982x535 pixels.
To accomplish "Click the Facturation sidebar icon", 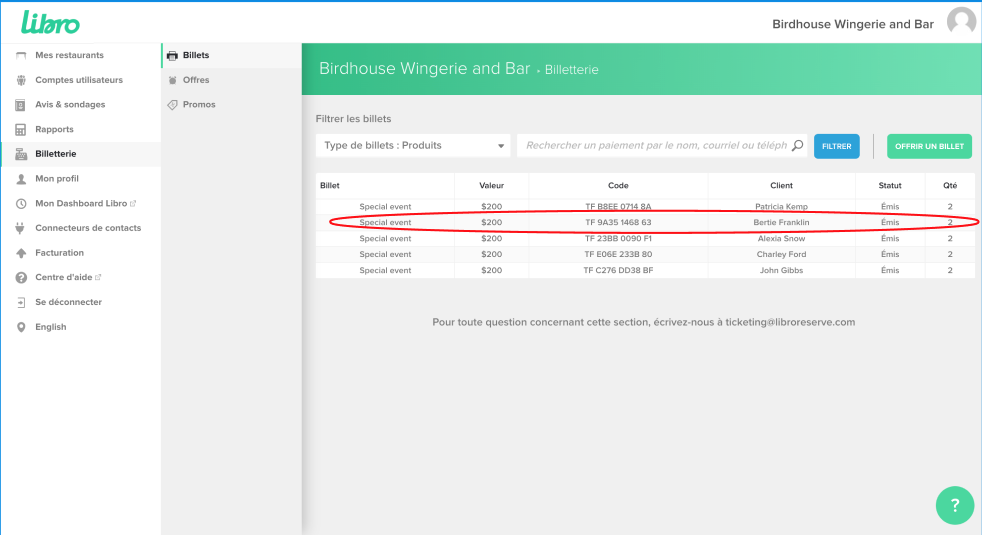I will (21, 253).
